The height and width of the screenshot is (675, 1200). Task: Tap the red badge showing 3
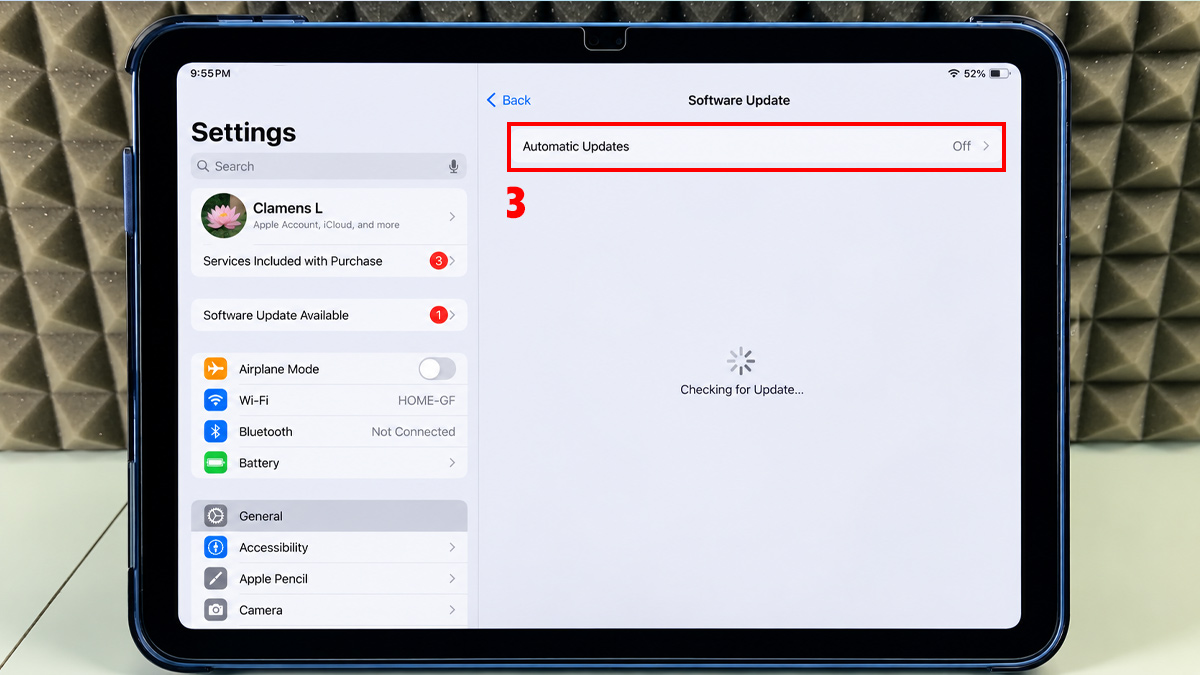pyautogui.click(x=438, y=261)
